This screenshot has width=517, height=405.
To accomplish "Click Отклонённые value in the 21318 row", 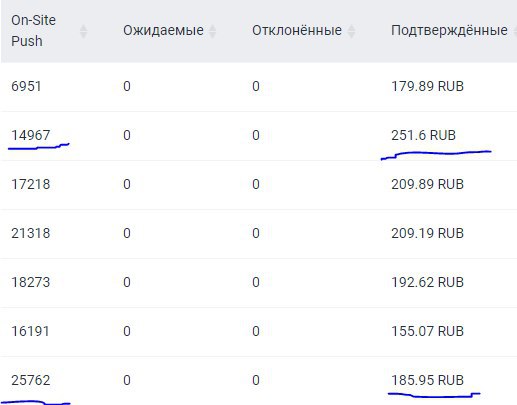I will 256,233.
